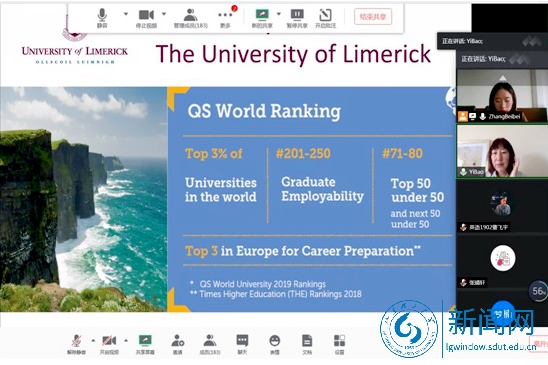Screen dimensions: 548x365
Task: Unmute the microphone in the bottom toolbar
Action: point(77,344)
